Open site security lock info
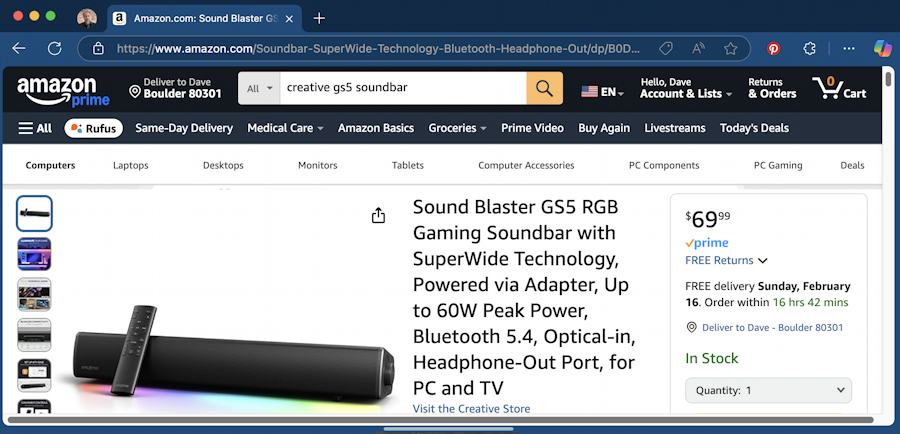 [x=98, y=49]
